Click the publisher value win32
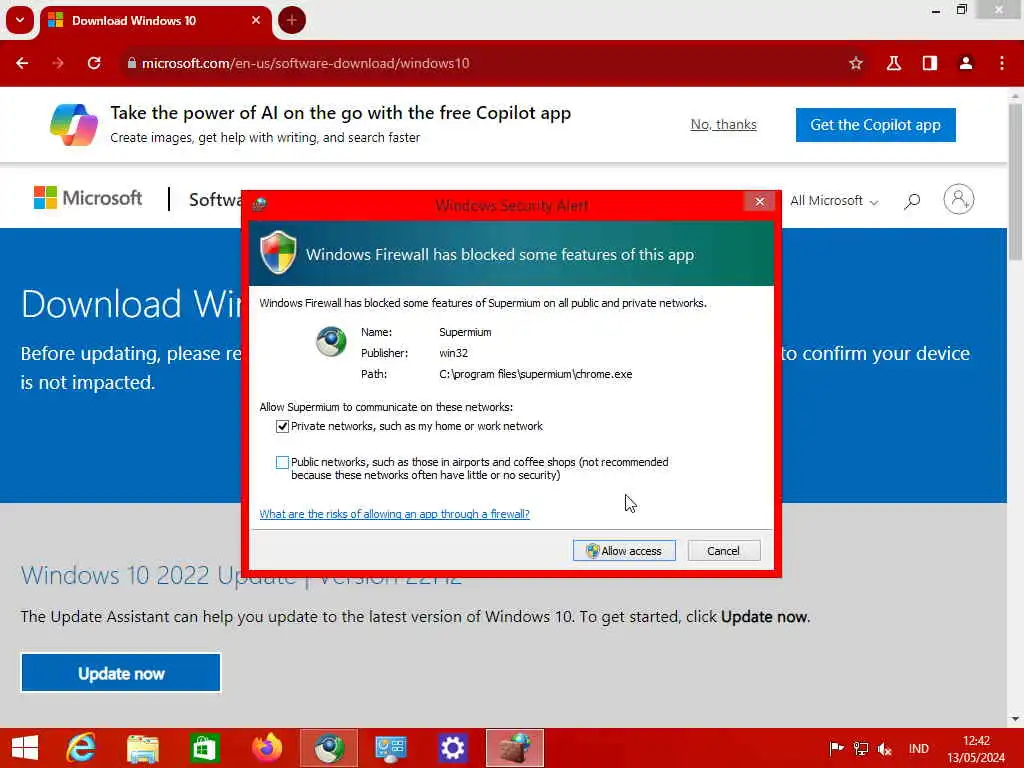The height and width of the screenshot is (768, 1024). 453,353
